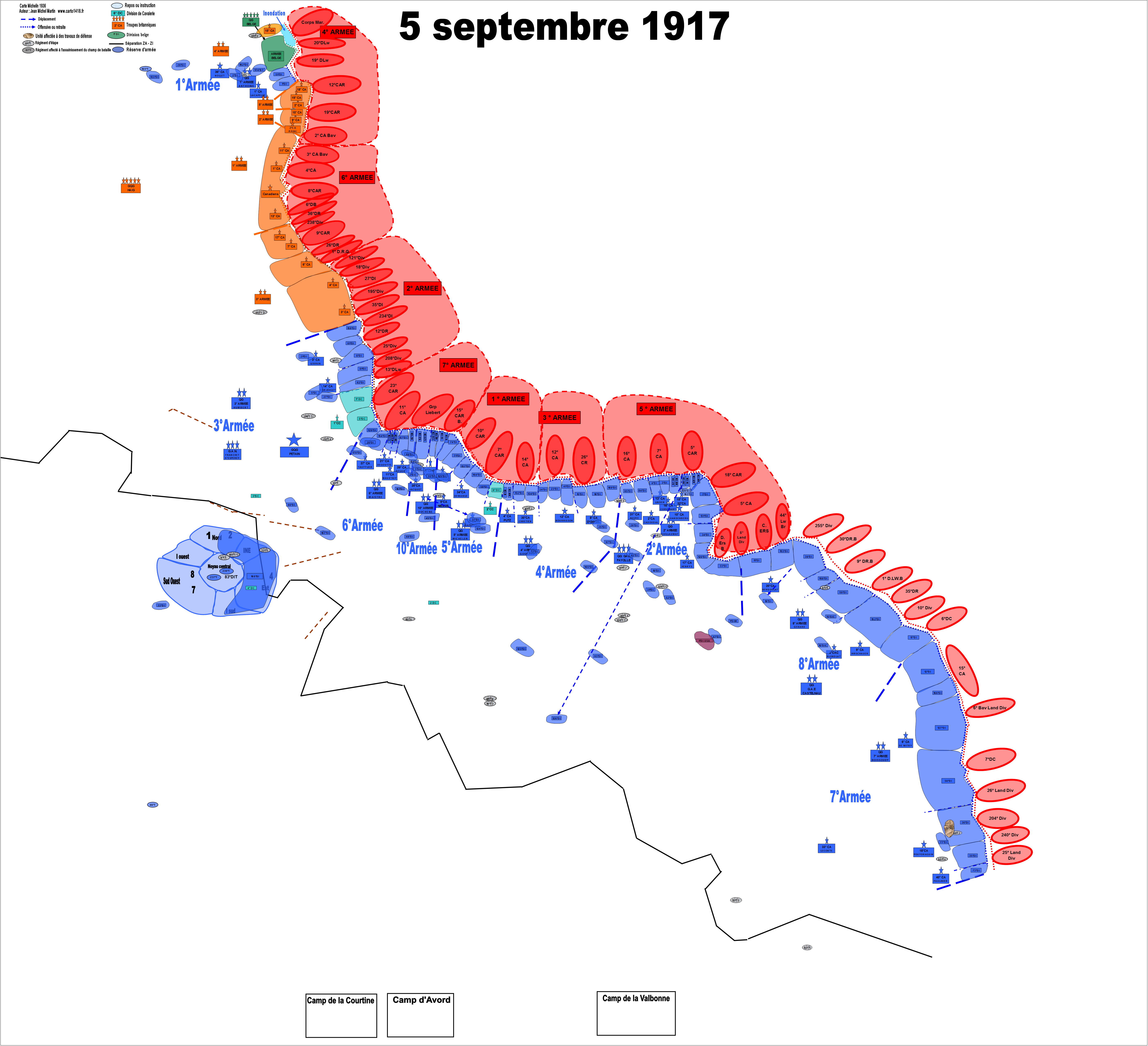Click the 'Sud Ouest' Paris sector label

(x=171, y=581)
